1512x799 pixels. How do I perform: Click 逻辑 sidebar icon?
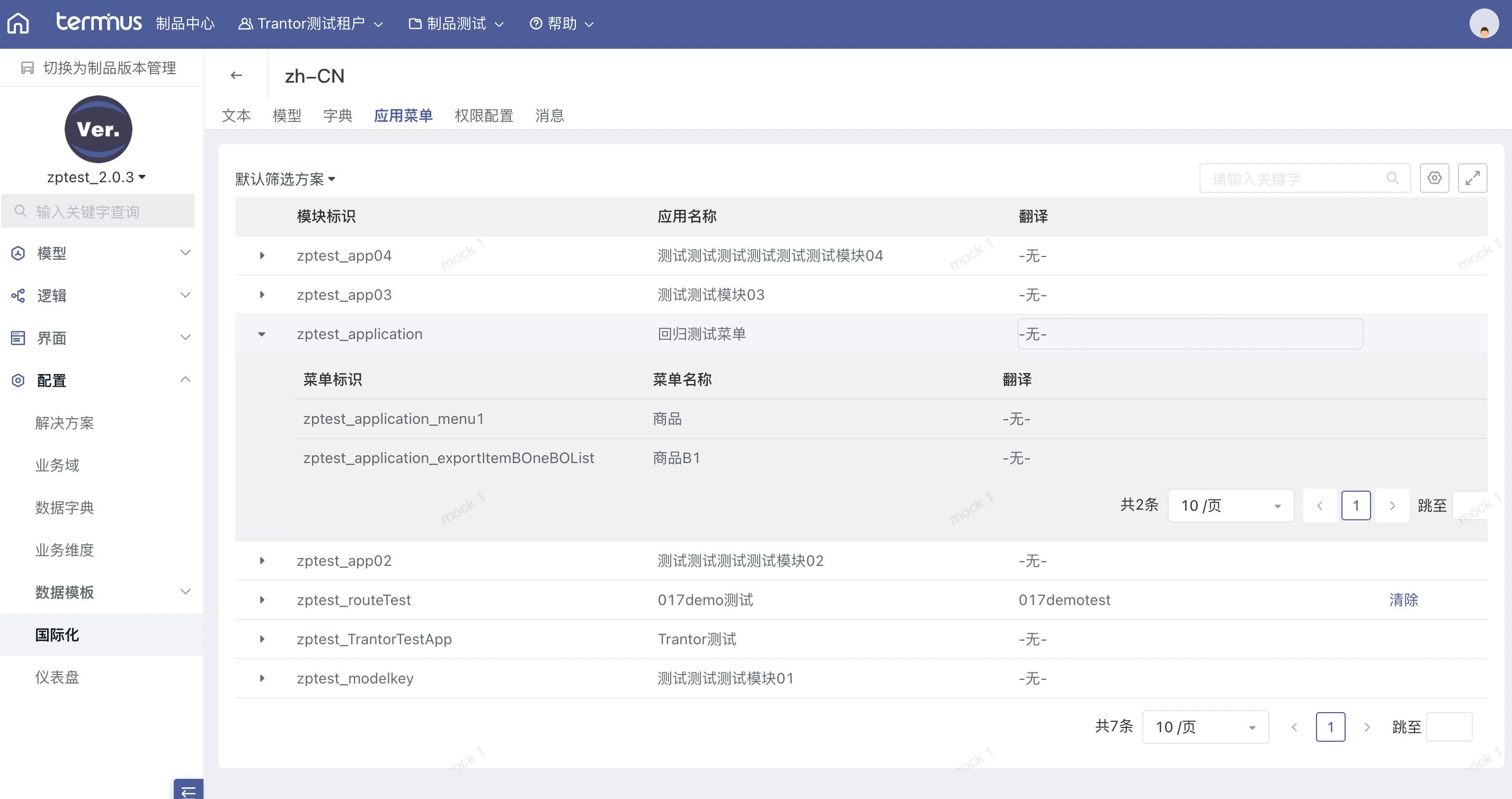click(18, 295)
